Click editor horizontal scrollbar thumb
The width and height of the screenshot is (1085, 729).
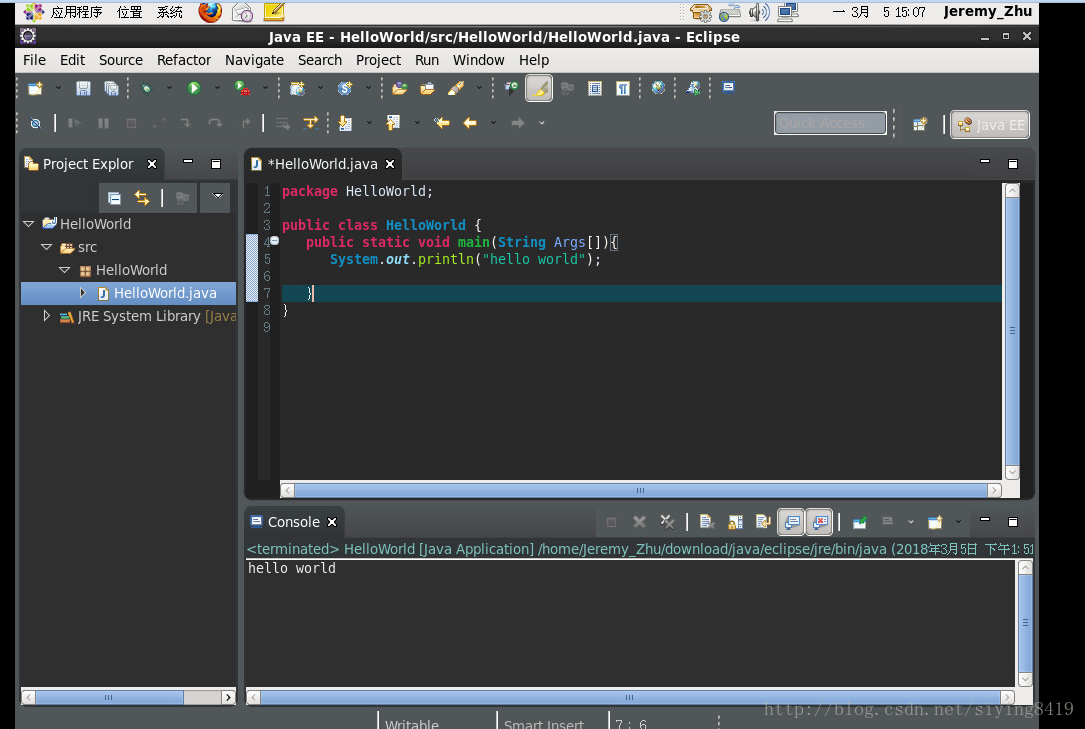click(x=641, y=490)
